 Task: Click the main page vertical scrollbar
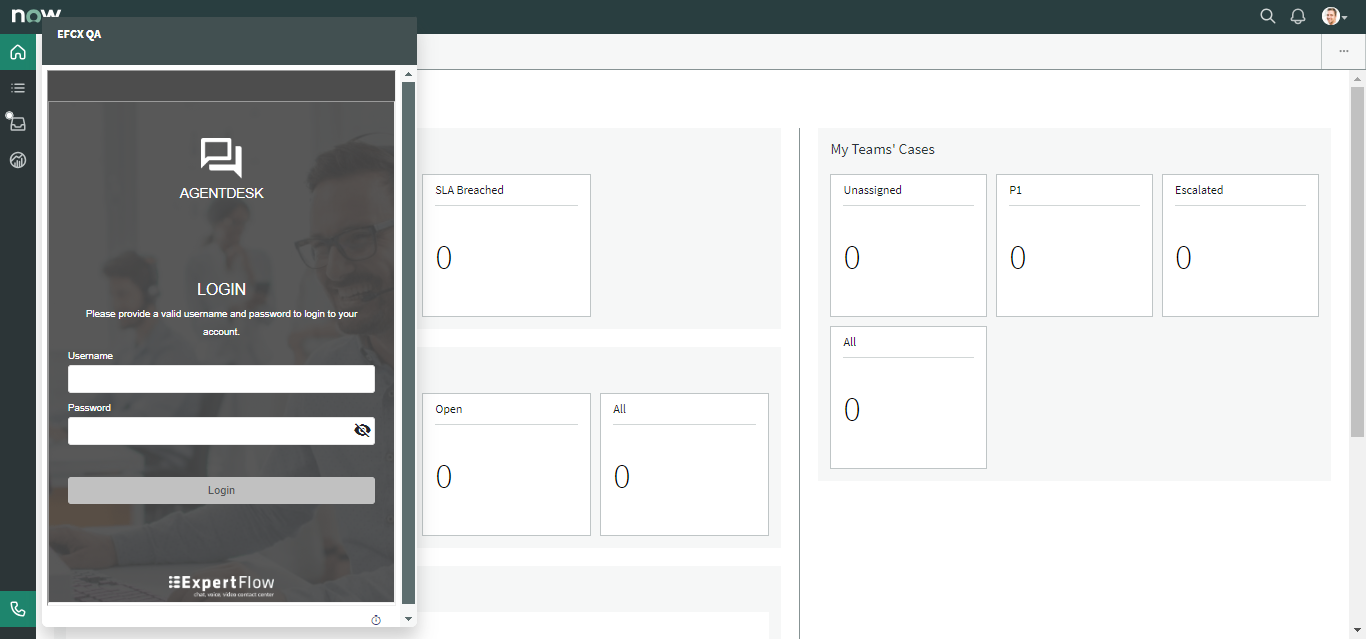coord(1357,260)
